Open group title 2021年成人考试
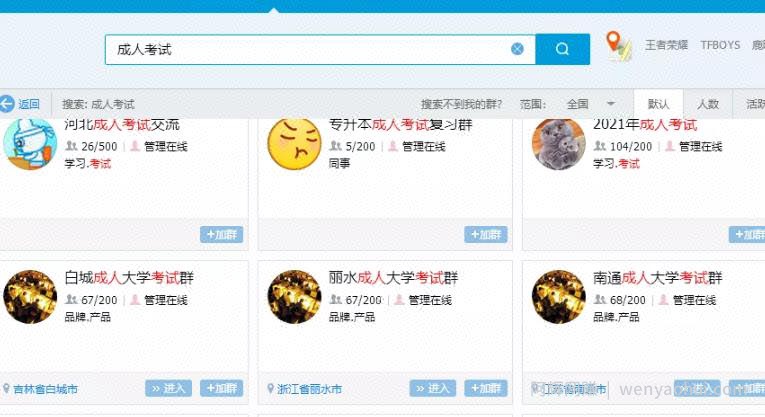765x417 pixels. pyautogui.click(x=645, y=124)
